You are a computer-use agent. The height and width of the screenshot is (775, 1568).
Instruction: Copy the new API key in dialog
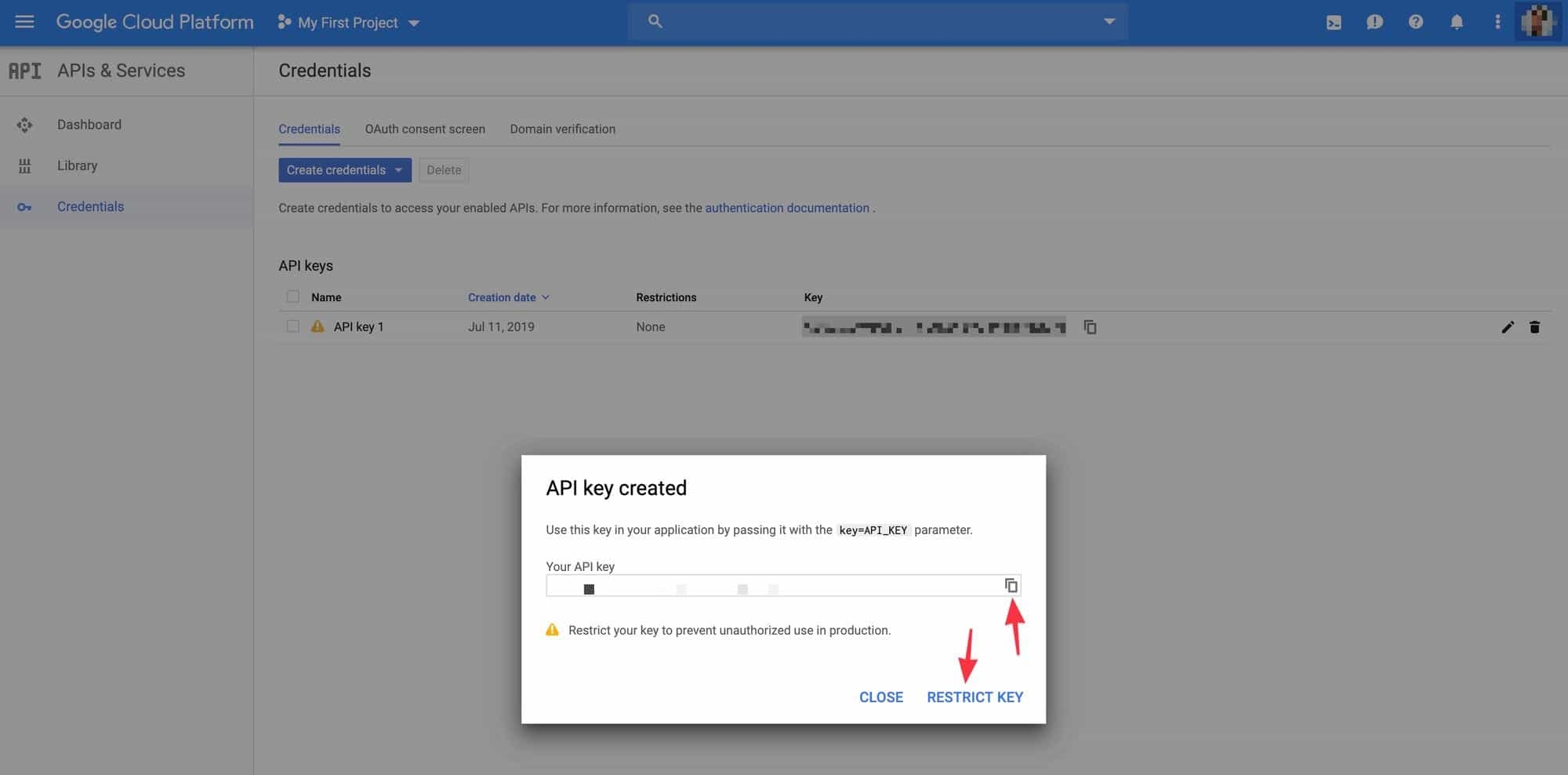pos(1011,585)
